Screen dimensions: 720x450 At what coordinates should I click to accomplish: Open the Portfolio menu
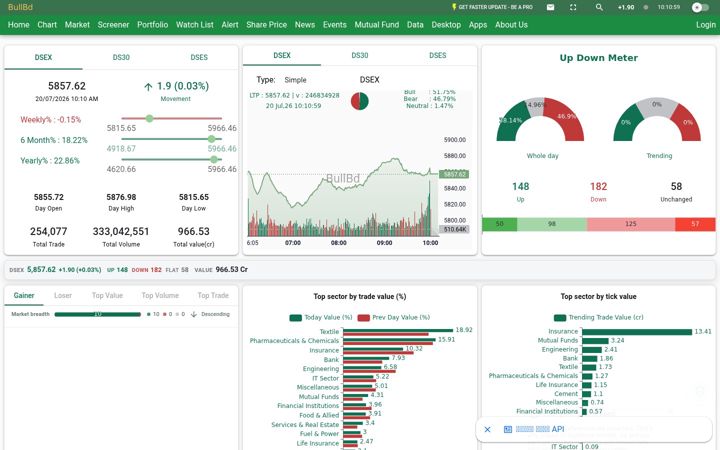tap(152, 25)
